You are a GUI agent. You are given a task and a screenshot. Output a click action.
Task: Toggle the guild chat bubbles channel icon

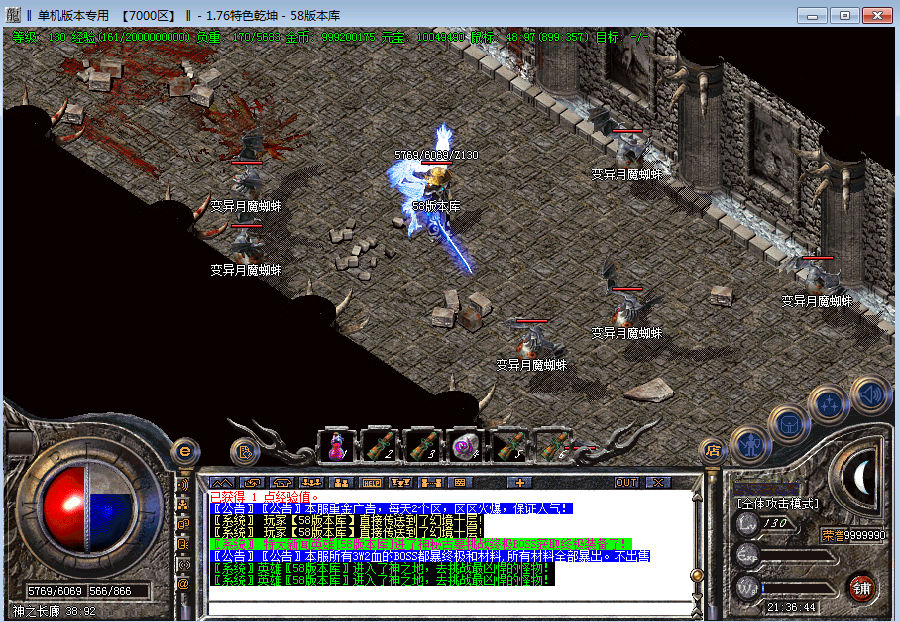(x=183, y=524)
